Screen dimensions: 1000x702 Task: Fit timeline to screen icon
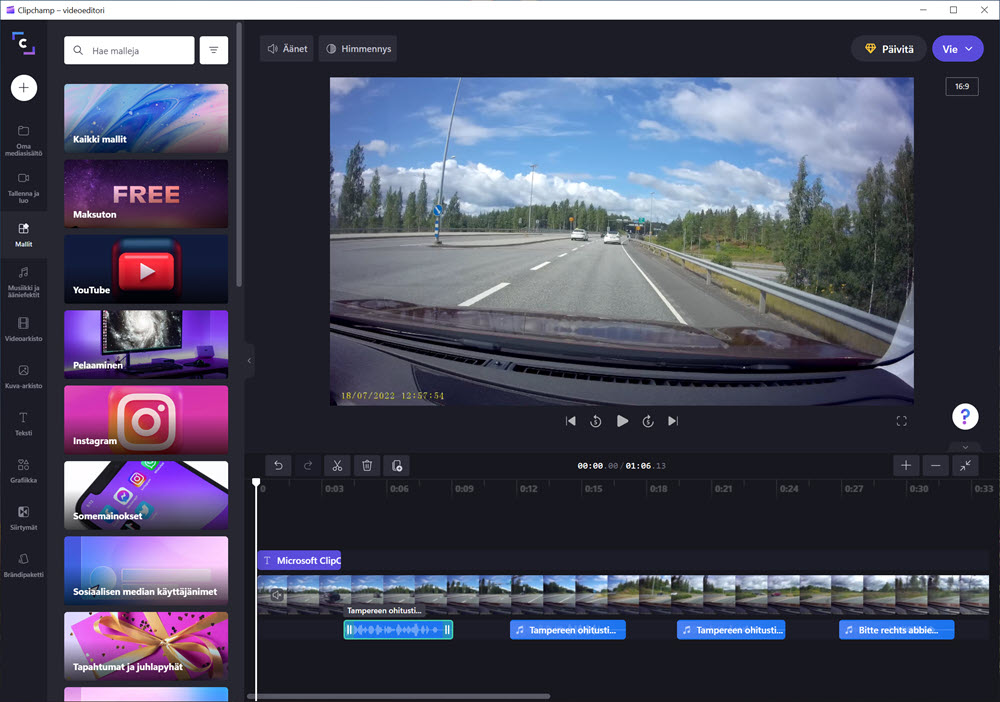point(965,465)
